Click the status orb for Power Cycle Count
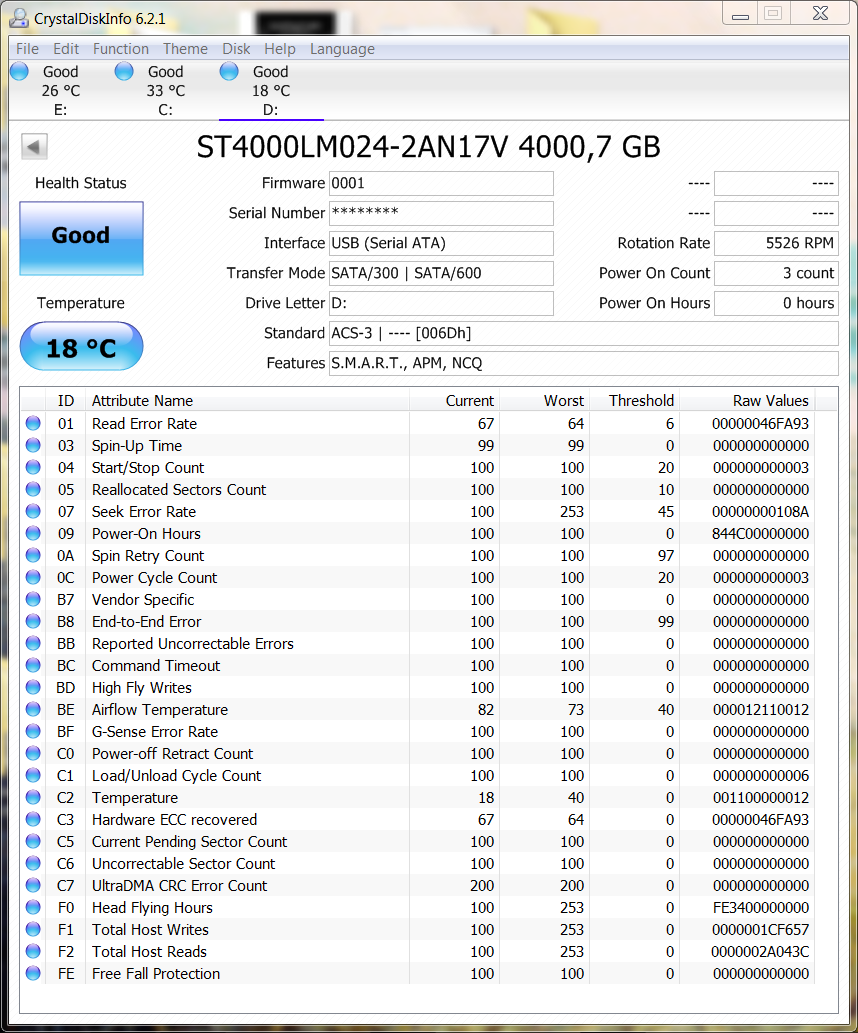Viewport: 858px width, 1033px height. tap(33, 577)
